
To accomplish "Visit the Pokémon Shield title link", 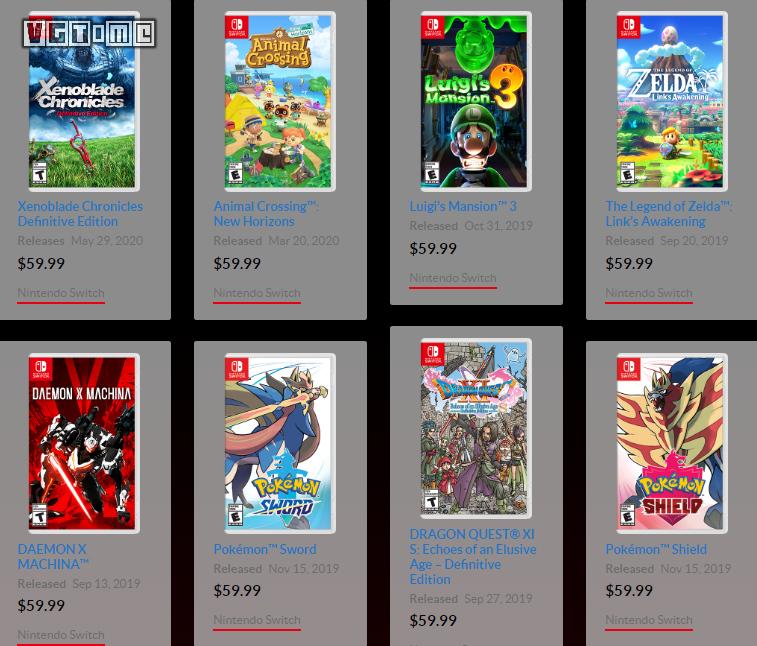I will 656,549.
